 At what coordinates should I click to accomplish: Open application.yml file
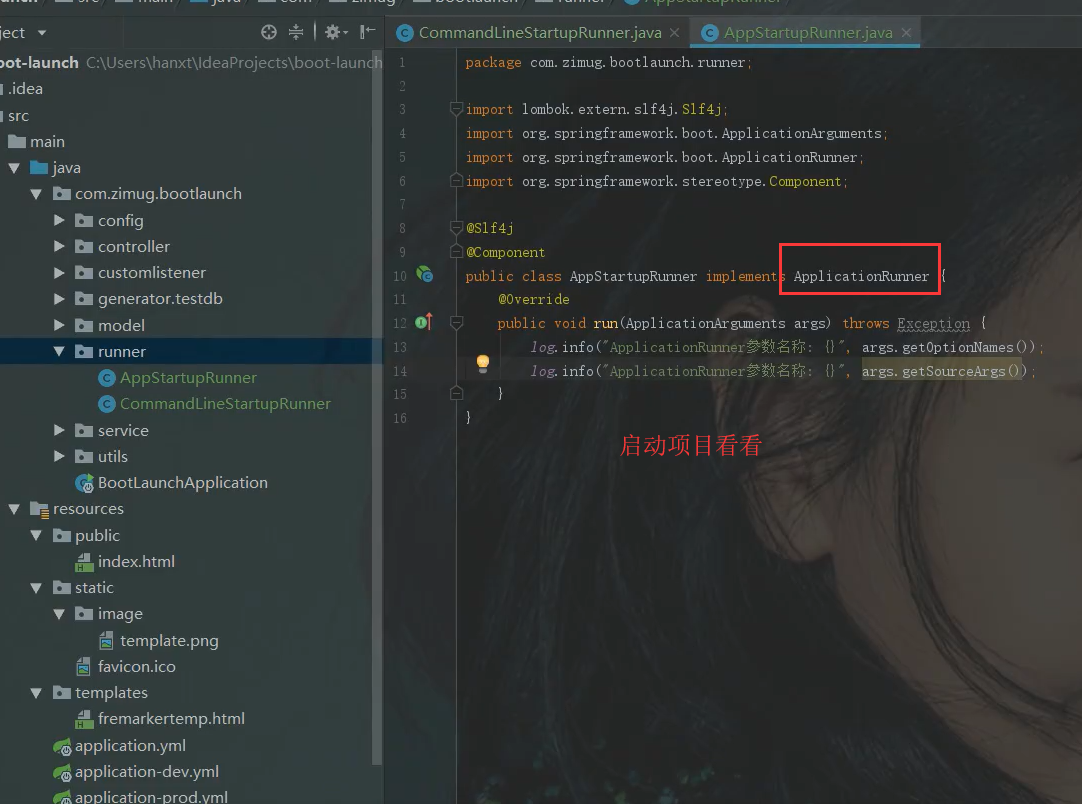(x=130, y=745)
